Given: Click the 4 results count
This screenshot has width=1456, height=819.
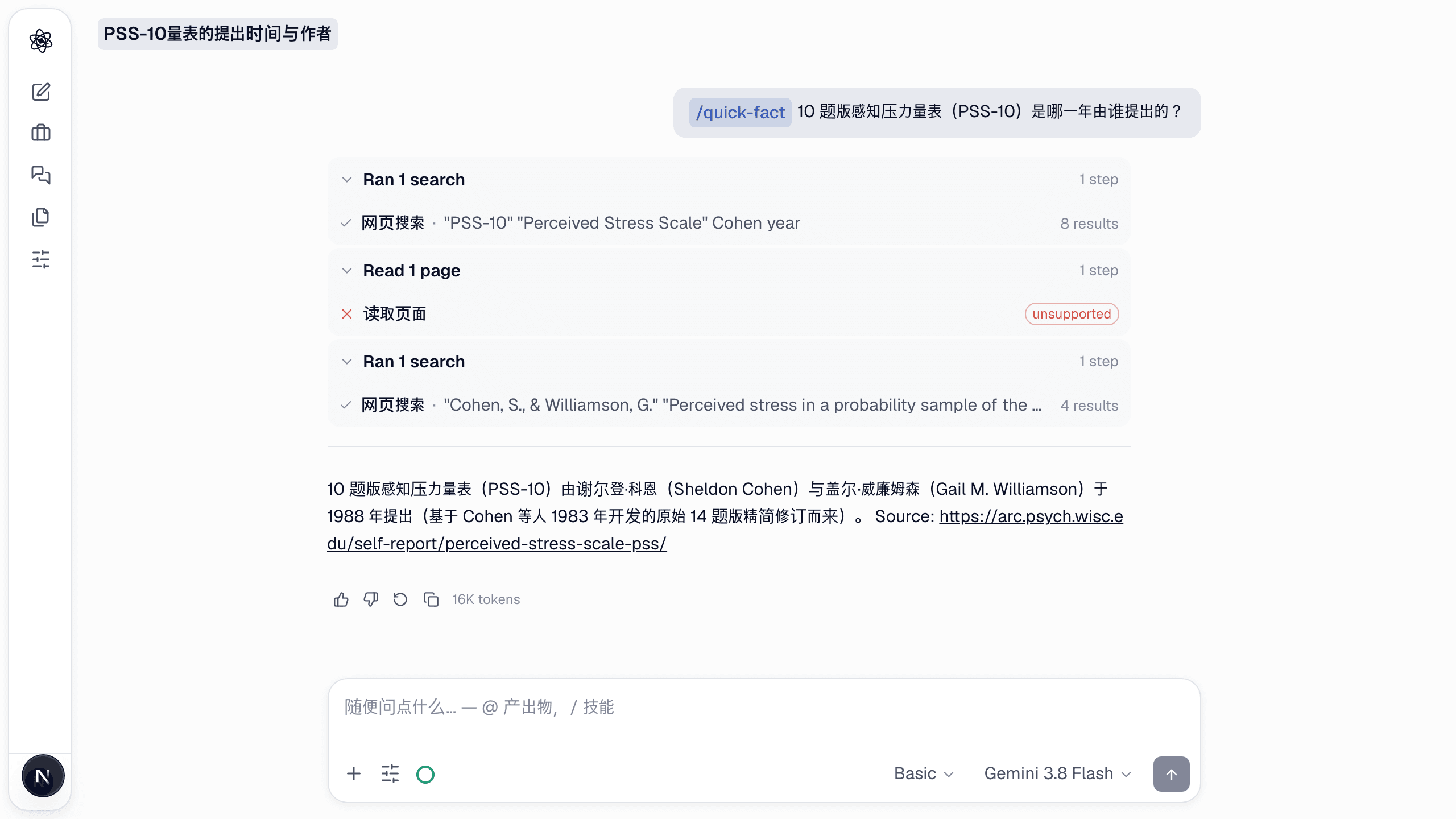Looking at the screenshot, I should (1089, 406).
